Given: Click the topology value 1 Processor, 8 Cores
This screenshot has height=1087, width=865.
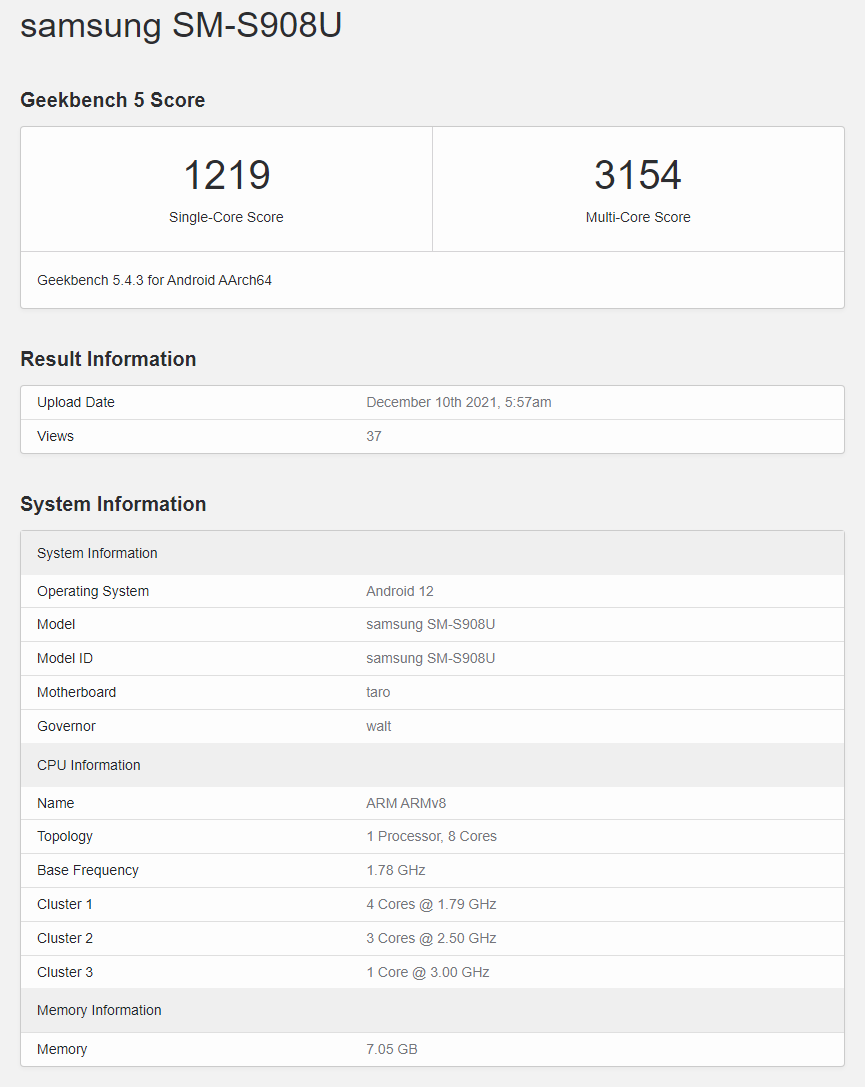Looking at the screenshot, I should pyautogui.click(x=431, y=836).
